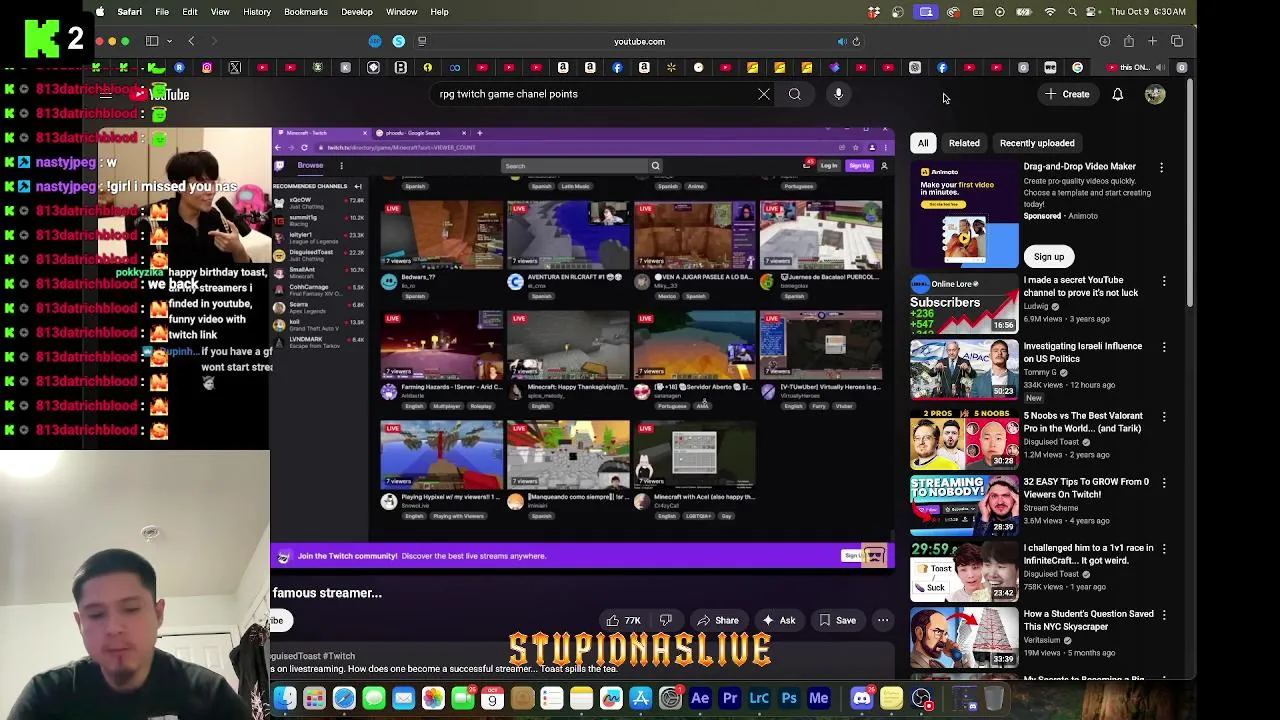Open options for 32 EASY Tips video
1280x720 pixels.
click(x=1164, y=483)
